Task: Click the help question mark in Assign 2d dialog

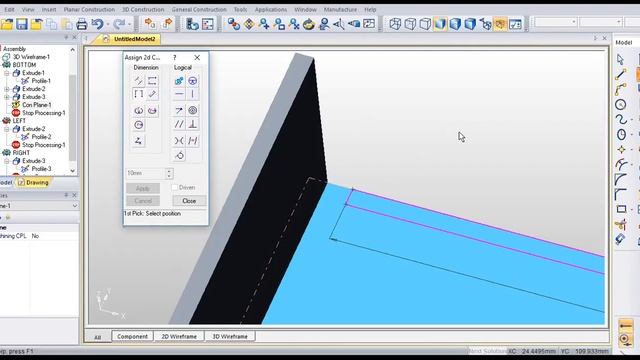Action: pyautogui.click(x=175, y=58)
